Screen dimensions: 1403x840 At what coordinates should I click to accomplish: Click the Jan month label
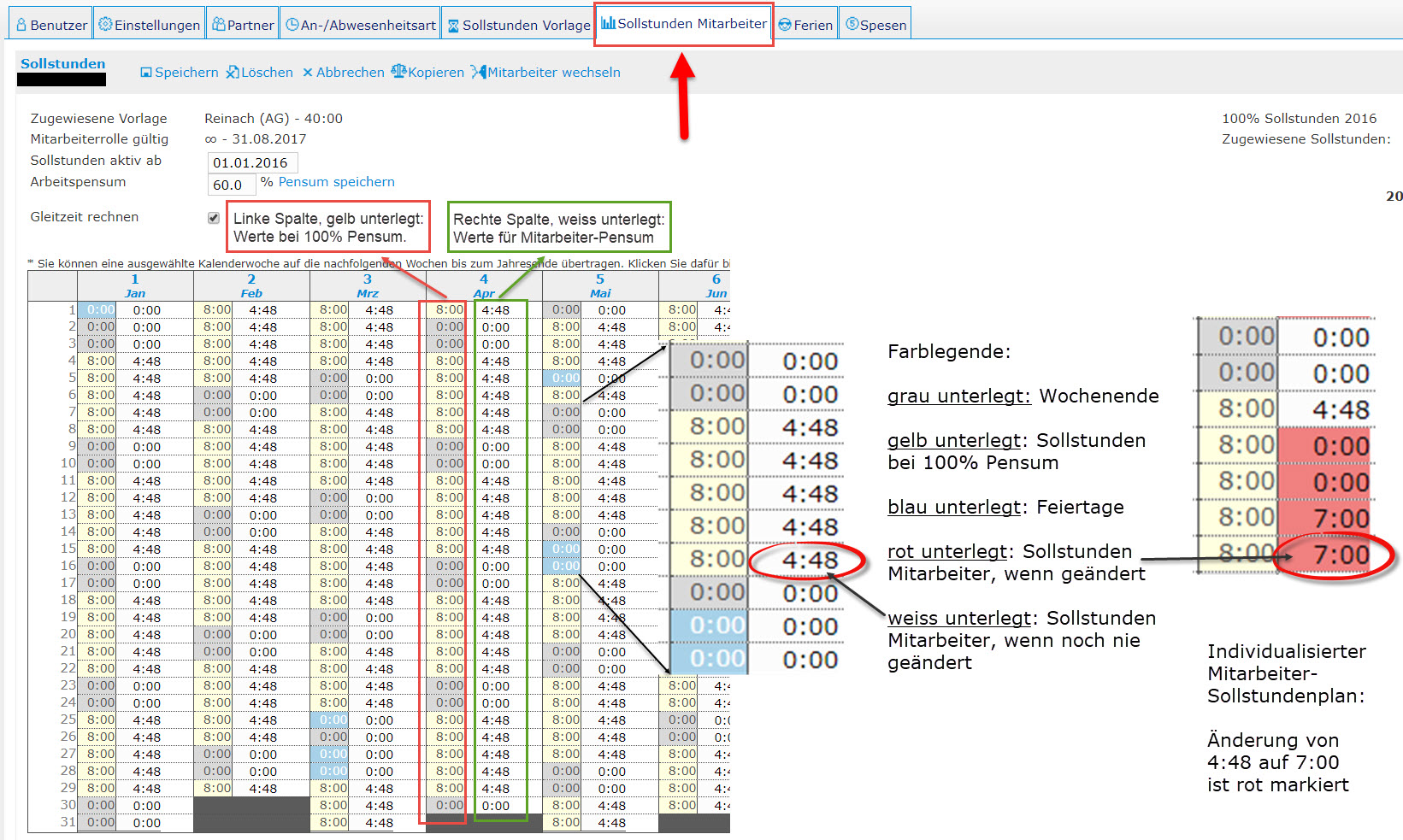pos(135,293)
